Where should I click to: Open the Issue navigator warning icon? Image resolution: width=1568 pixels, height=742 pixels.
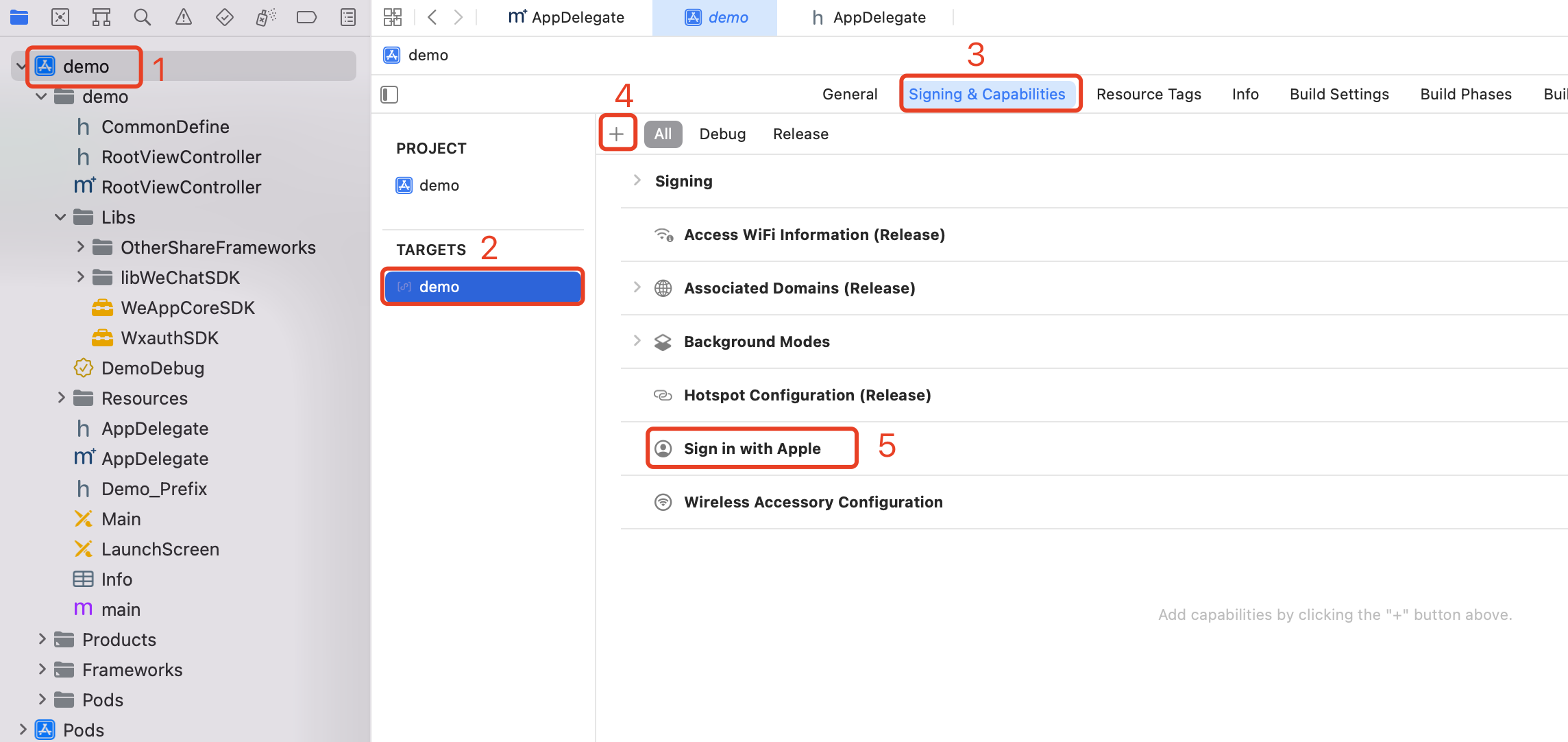point(184,17)
